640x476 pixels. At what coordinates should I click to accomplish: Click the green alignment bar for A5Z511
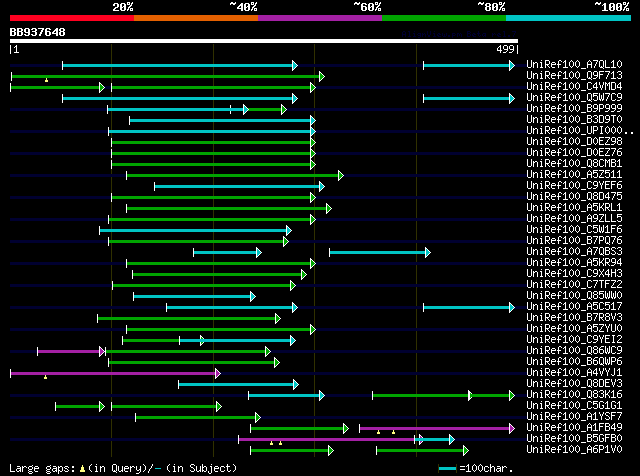coord(235,176)
